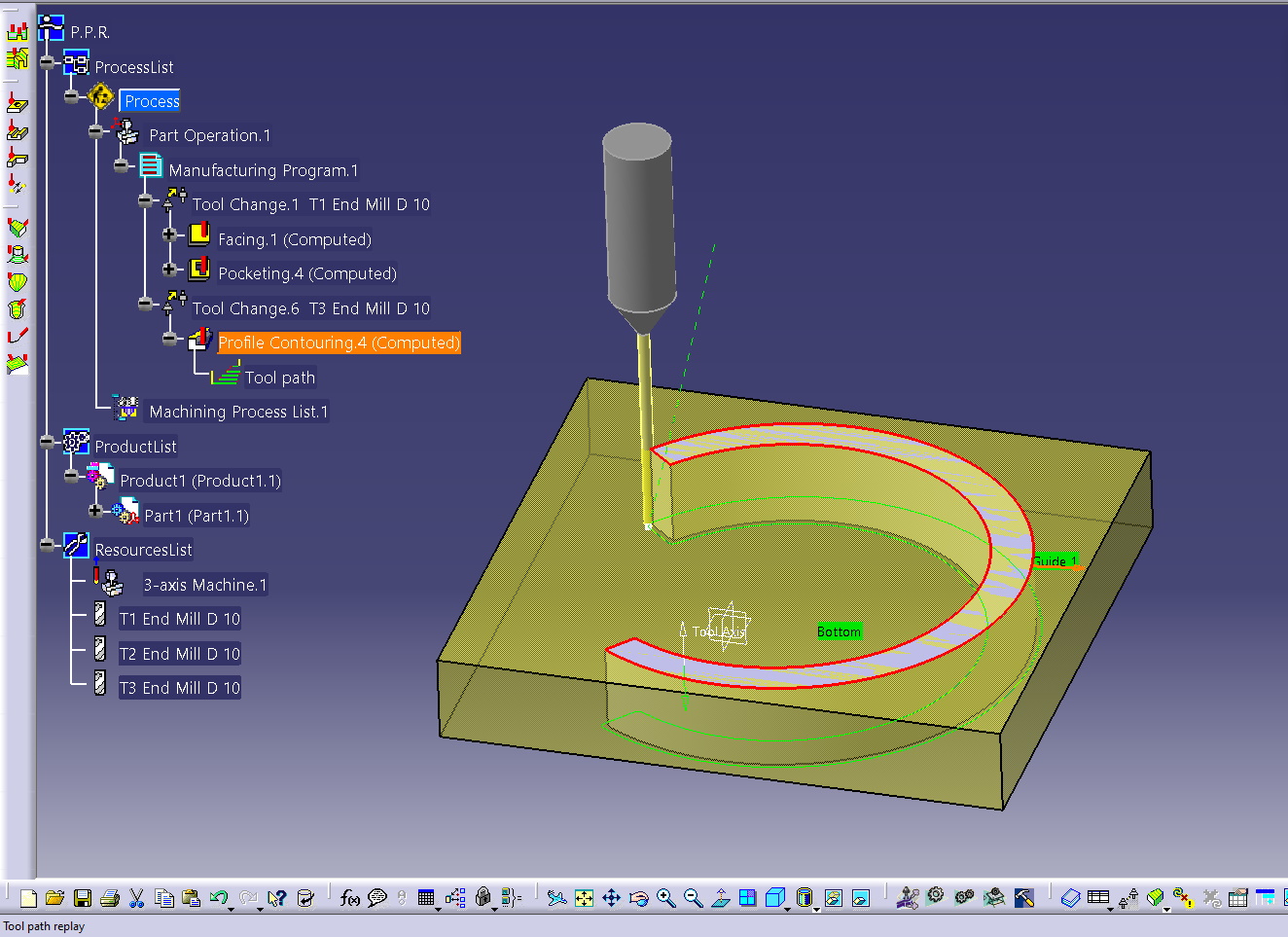Screen dimensions: 1288x937
Task: Click the Fit All In view icon
Action: pos(584,898)
